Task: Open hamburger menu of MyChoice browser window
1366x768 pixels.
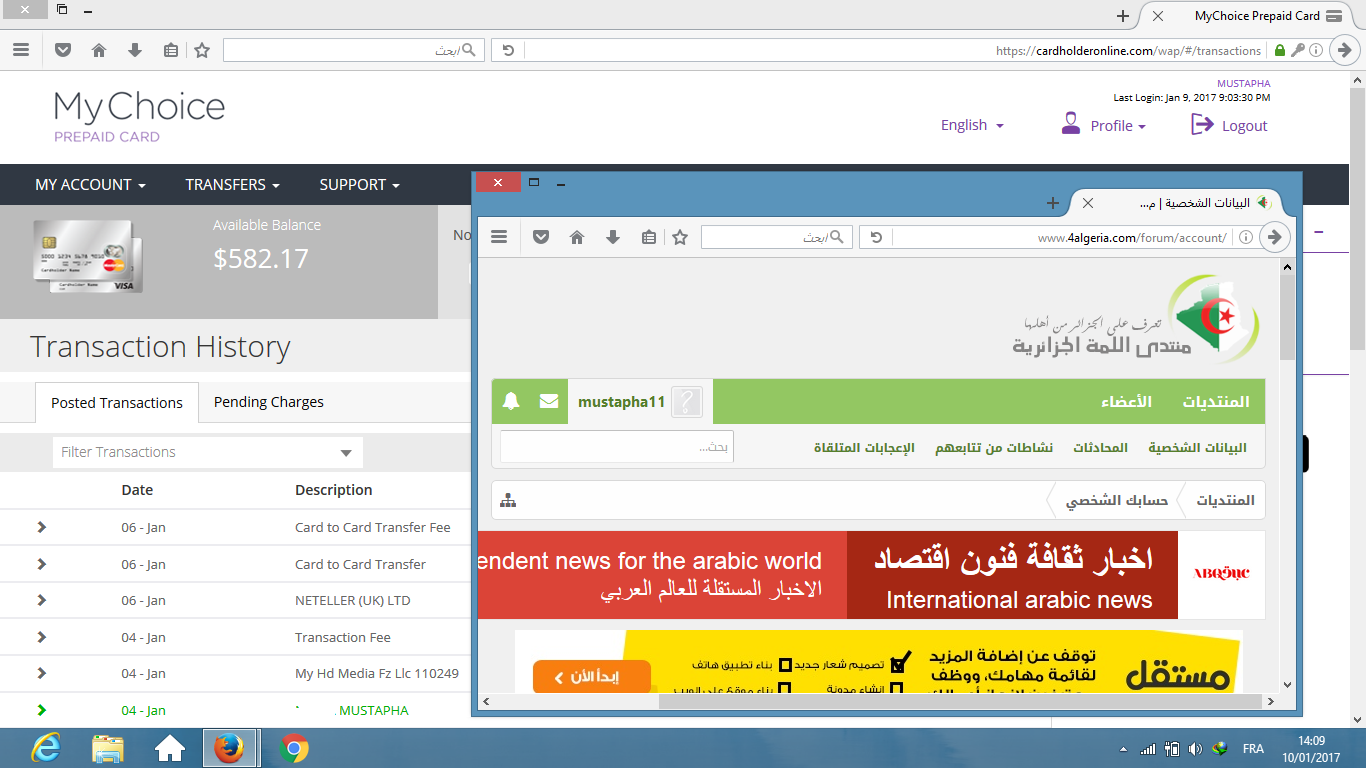Action: [21, 50]
